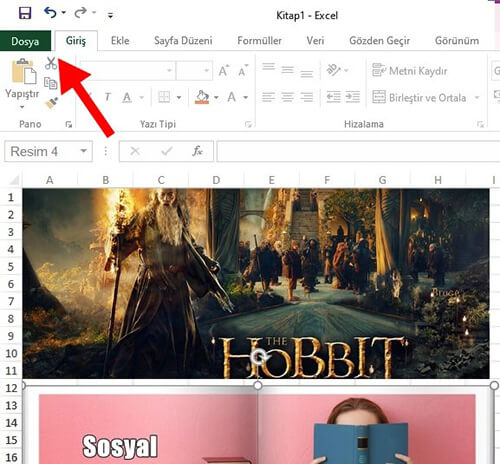This screenshot has width=500, height=464.
Task: Switch to Gözden Geçir tab
Action: pyautogui.click(x=379, y=41)
